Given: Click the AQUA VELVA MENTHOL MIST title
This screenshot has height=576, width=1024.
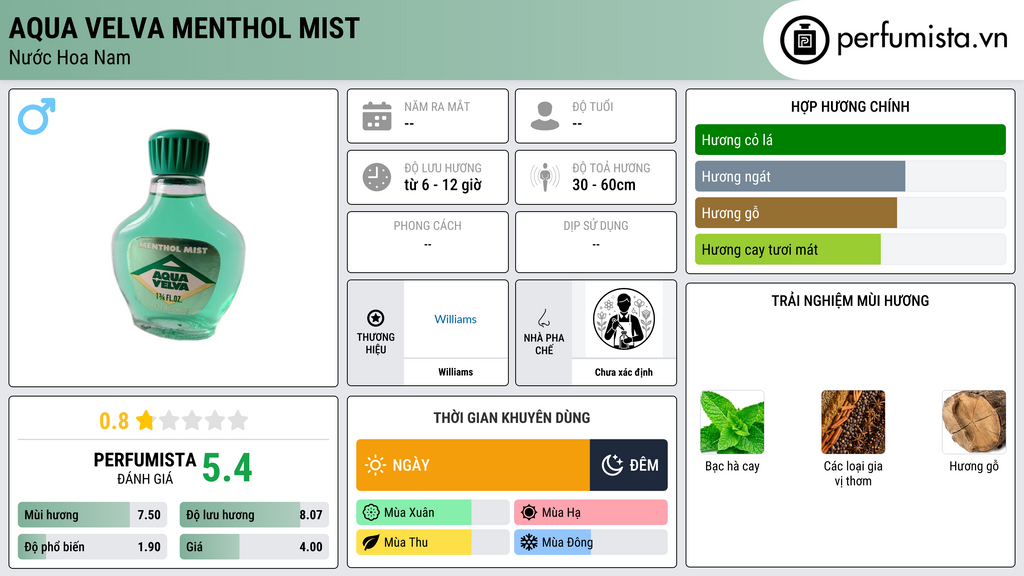Looking at the screenshot, I should [x=184, y=28].
